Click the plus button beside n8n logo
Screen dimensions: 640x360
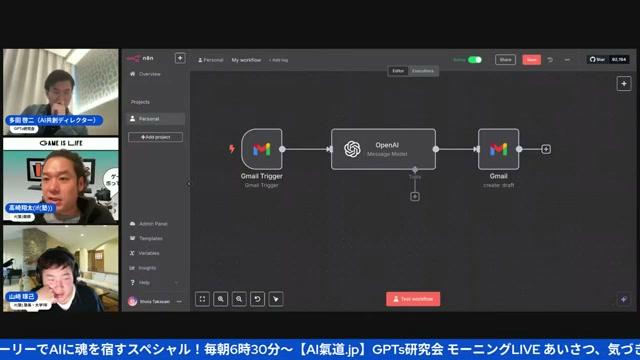pos(180,58)
